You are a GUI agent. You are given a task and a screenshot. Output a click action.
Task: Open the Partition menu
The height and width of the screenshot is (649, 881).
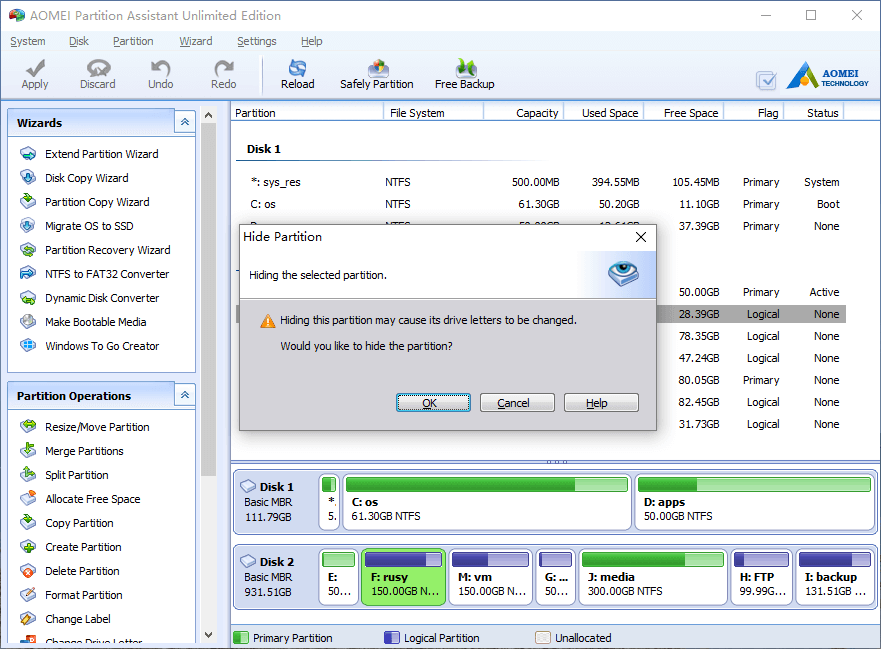(x=133, y=41)
